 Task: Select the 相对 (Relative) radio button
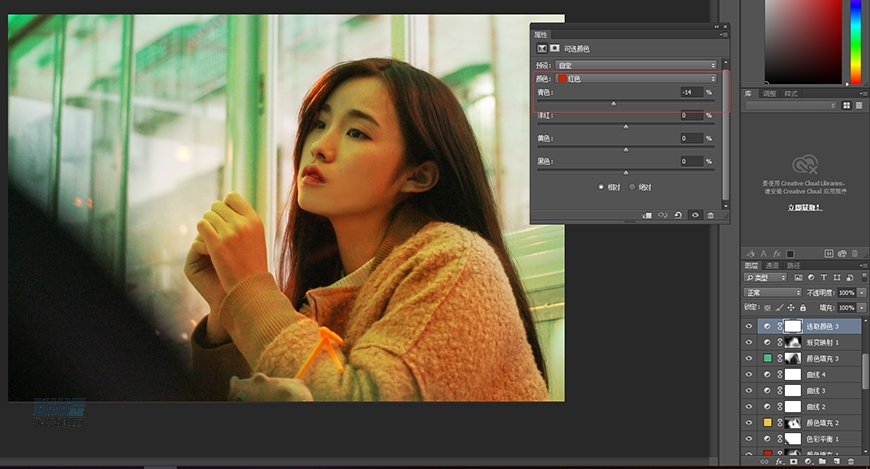click(601, 187)
